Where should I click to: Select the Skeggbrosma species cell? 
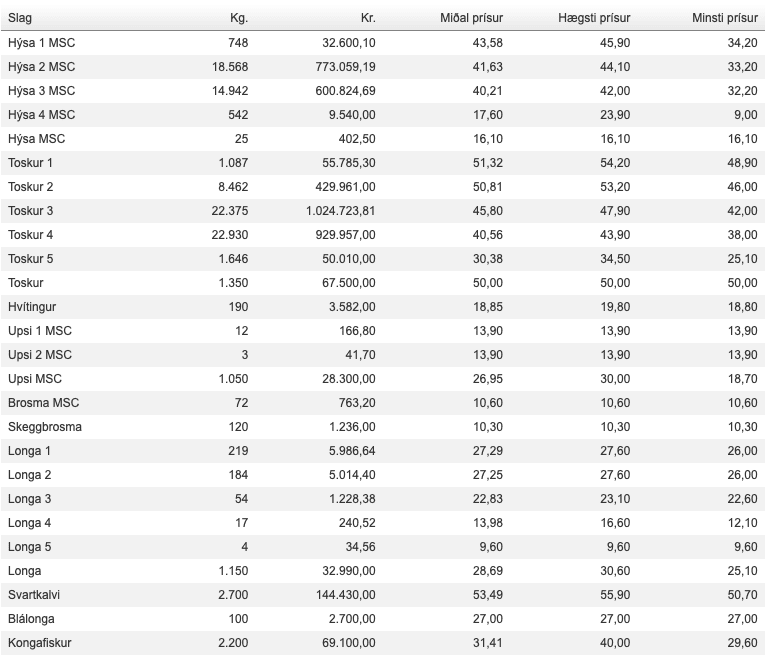tap(45, 426)
